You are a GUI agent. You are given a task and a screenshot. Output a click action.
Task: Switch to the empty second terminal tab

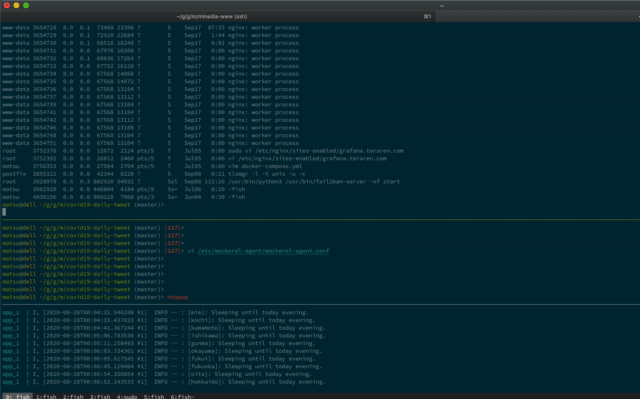pos(538,16)
